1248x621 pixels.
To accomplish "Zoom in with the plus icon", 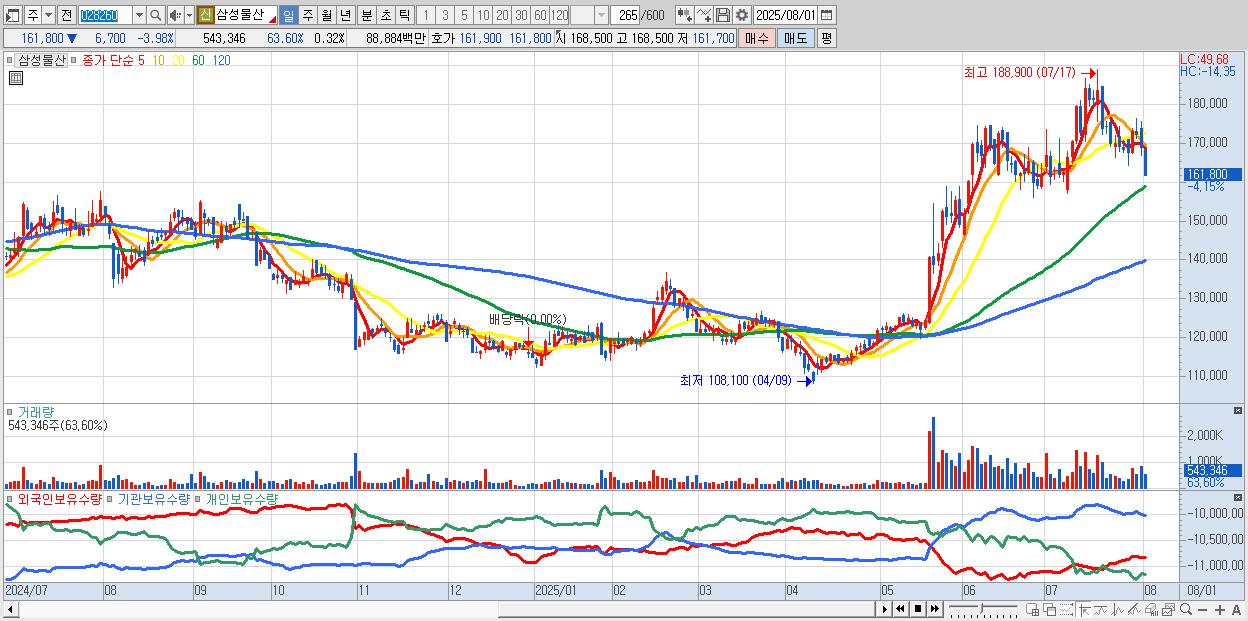I will click(1220, 610).
